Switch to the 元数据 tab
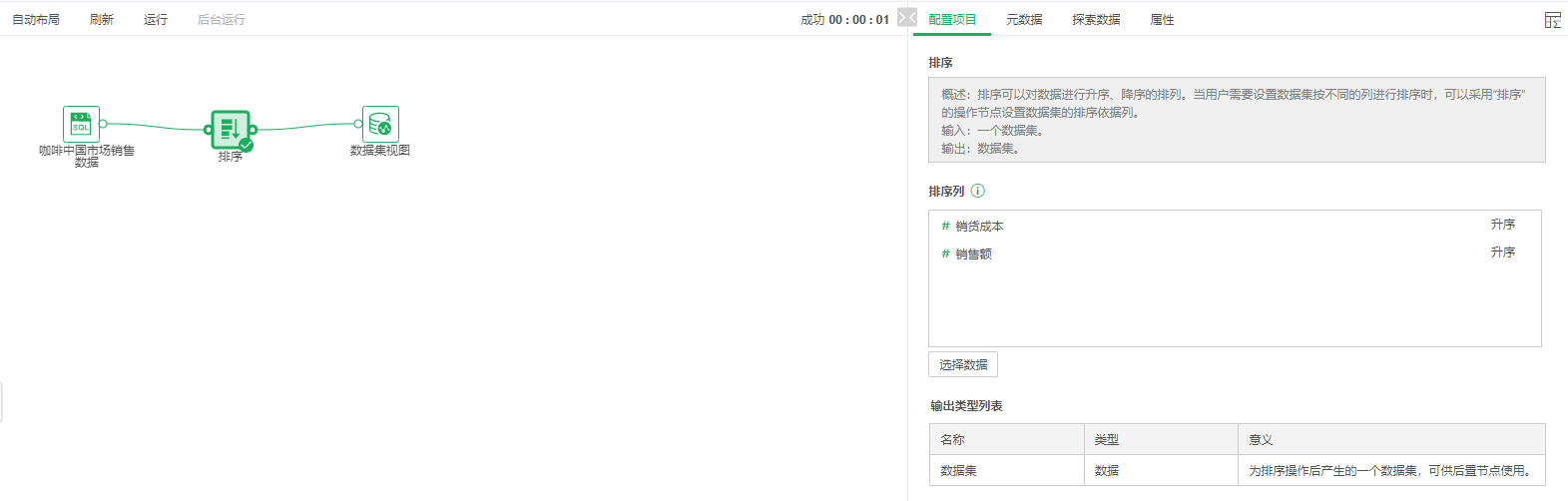The image size is (1568, 501). (1024, 20)
